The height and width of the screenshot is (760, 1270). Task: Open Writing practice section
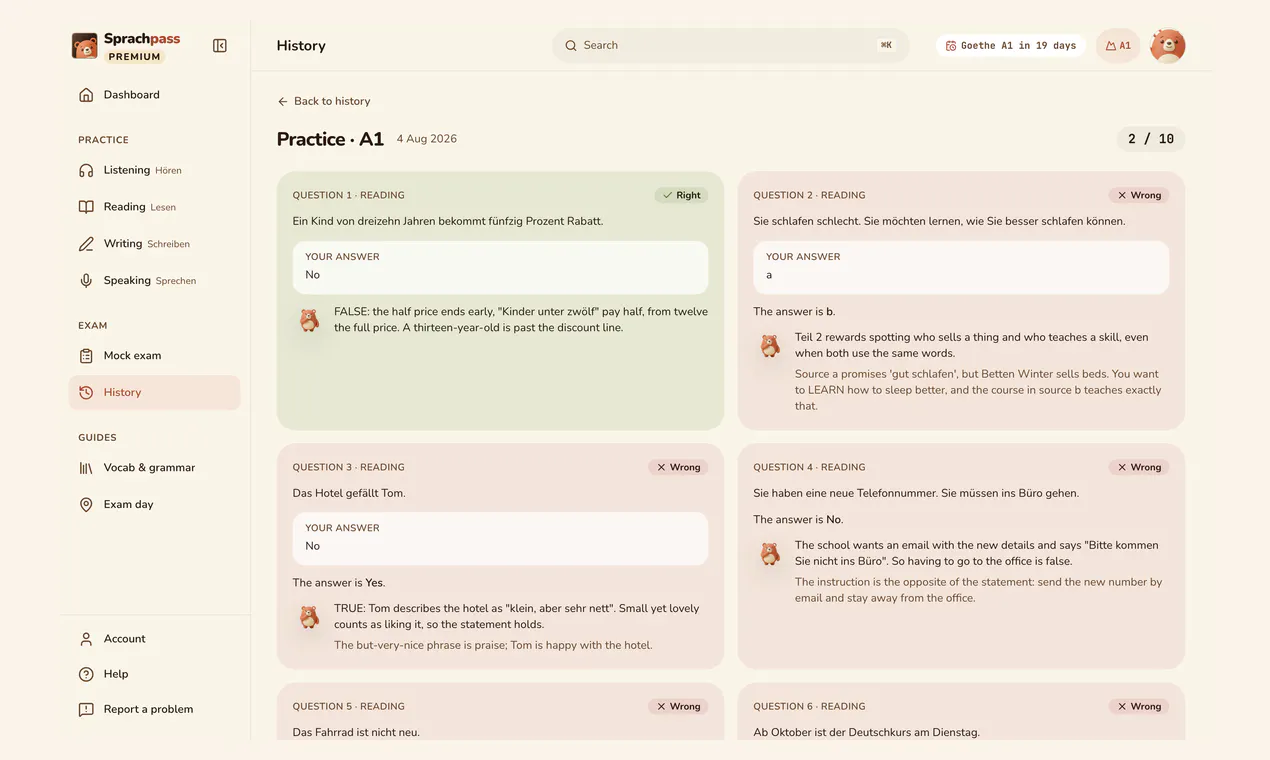click(155, 244)
